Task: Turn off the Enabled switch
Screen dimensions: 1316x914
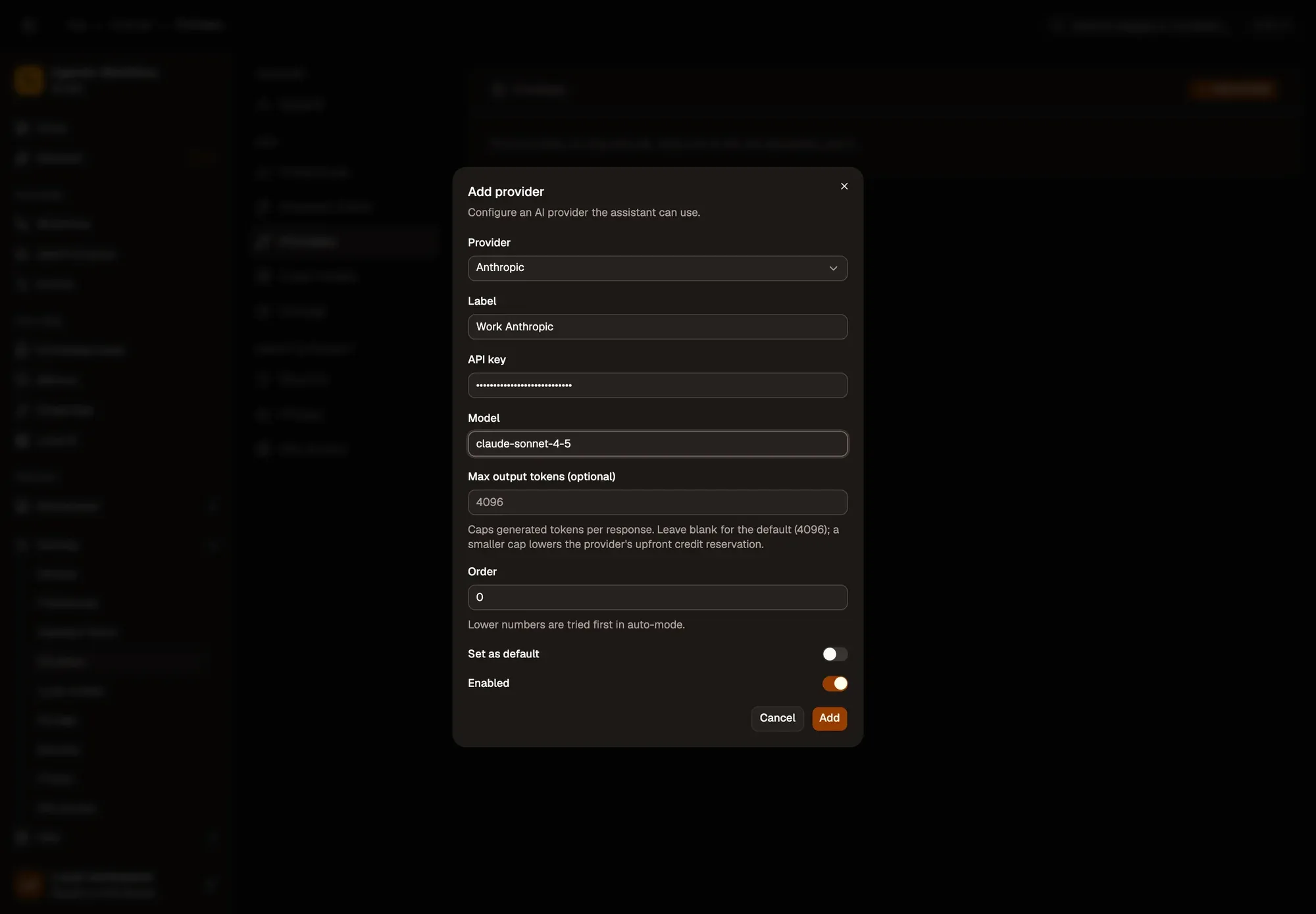Action: 834,684
